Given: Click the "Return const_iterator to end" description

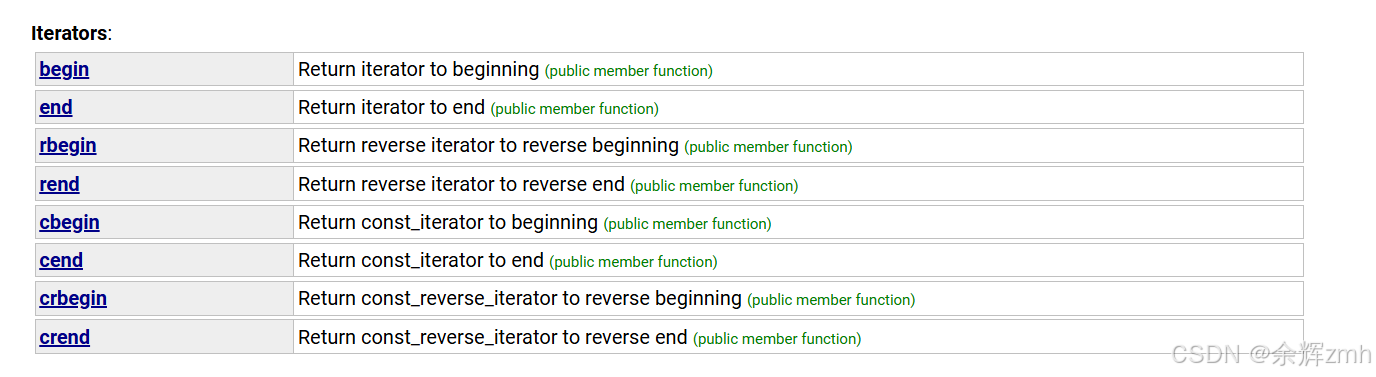Looking at the screenshot, I should tap(421, 261).
